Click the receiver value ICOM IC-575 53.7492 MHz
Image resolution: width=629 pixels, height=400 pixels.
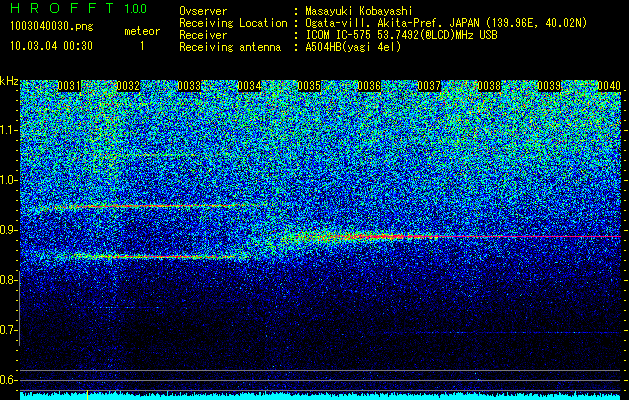[401, 35]
